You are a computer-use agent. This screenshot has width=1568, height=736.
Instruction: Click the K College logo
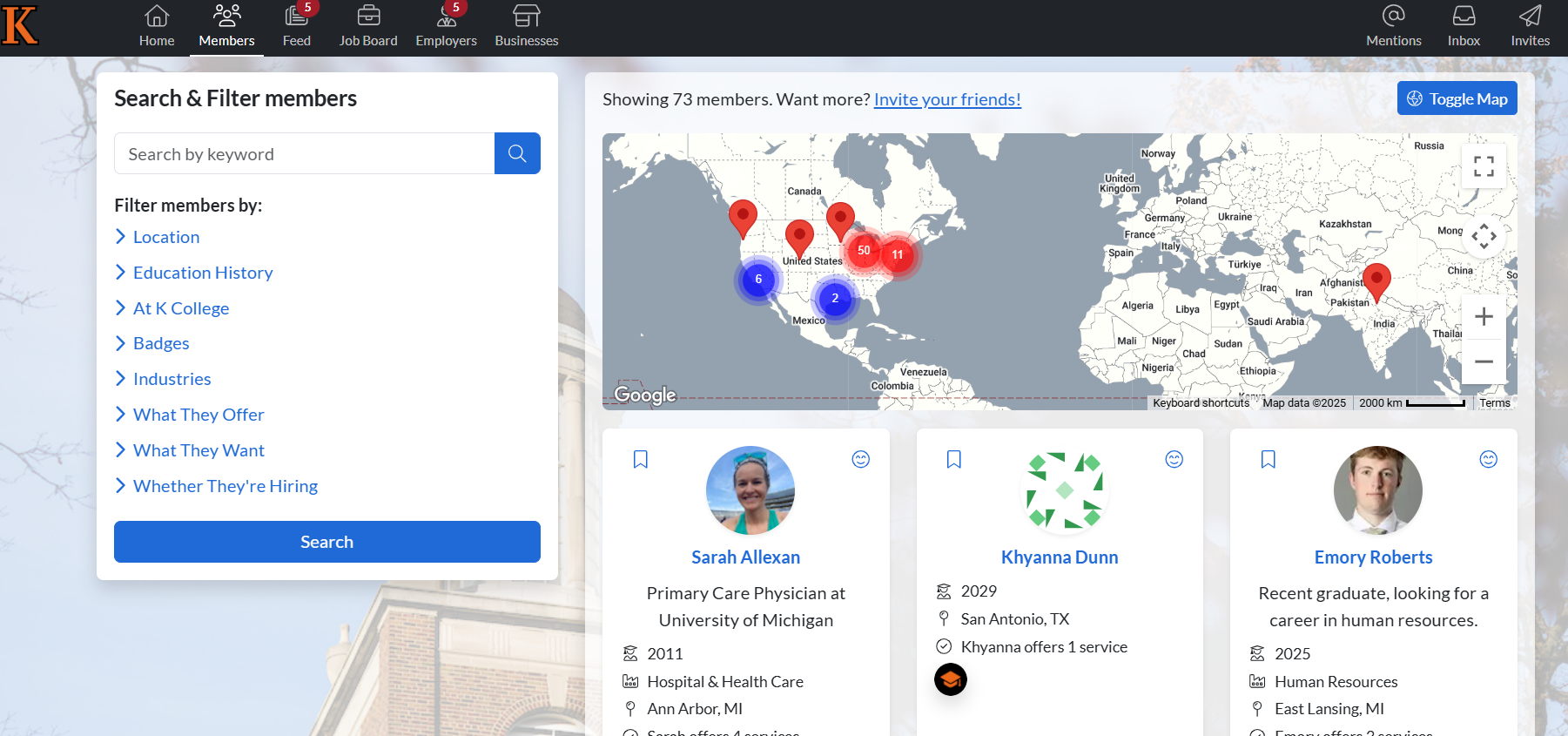(20, 24)
